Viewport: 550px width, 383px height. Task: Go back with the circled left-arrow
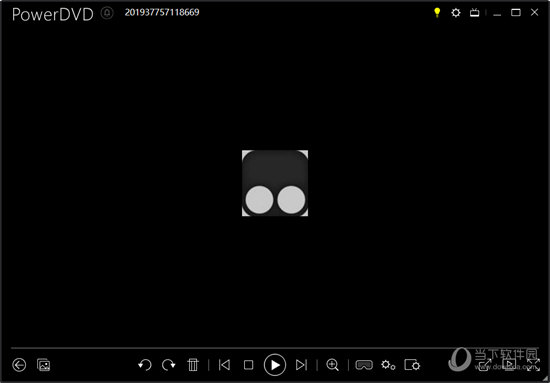[x=19, y=365]
